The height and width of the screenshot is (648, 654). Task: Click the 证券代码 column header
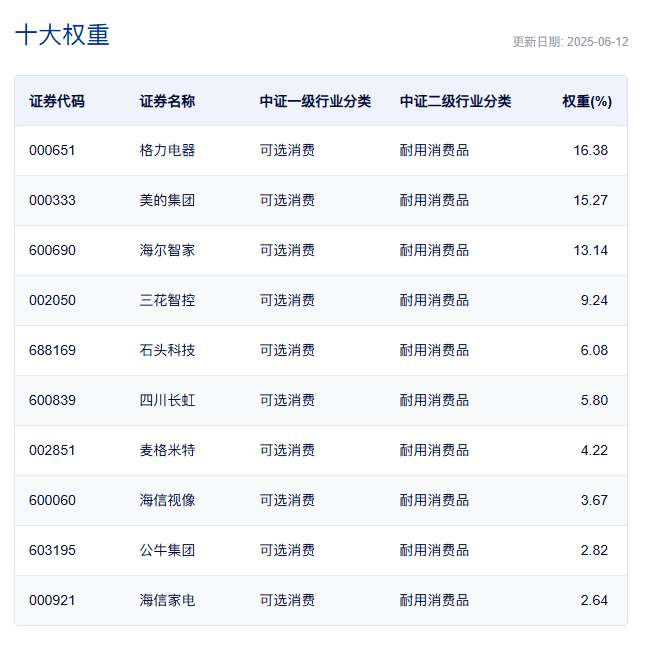(x=57, y=101)
